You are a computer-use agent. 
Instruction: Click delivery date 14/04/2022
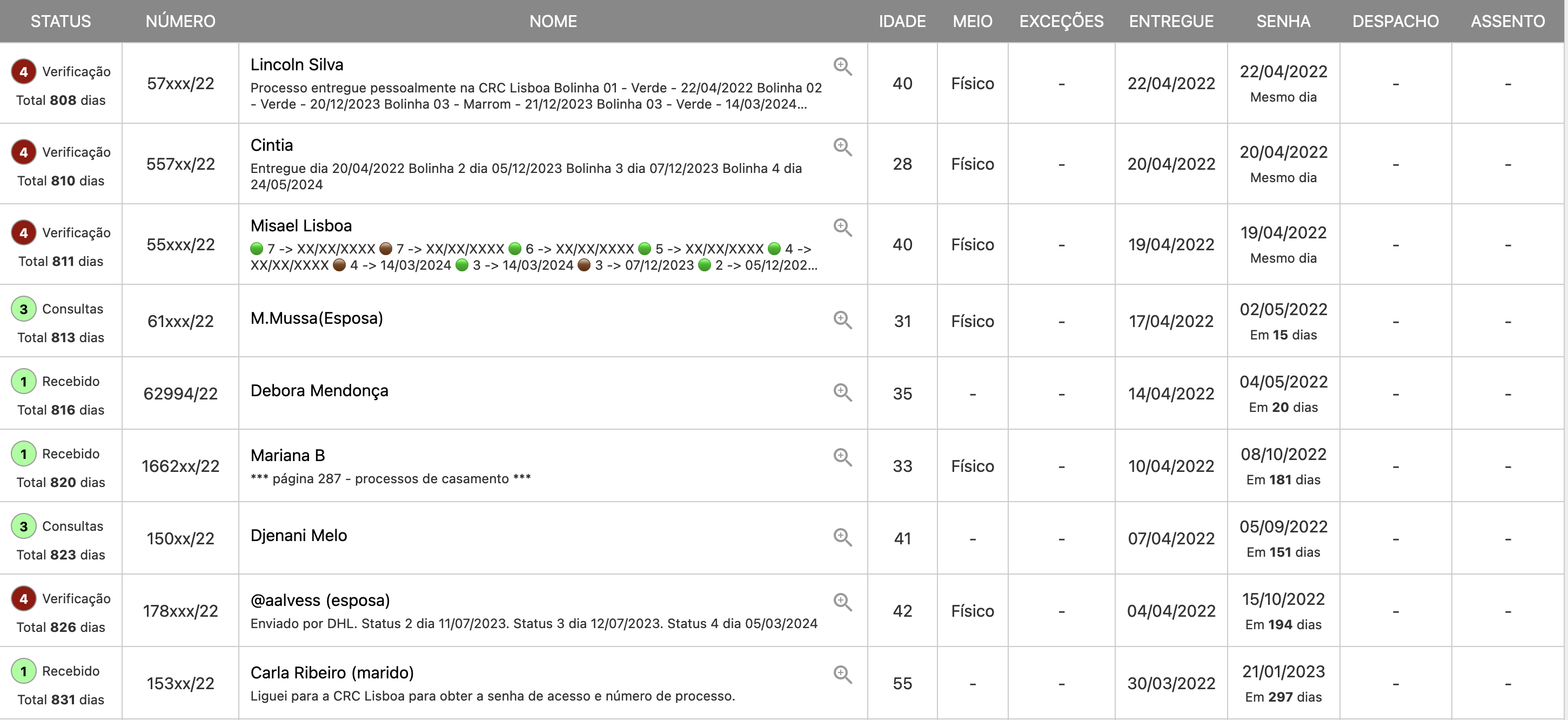[x=1171, y=394]
